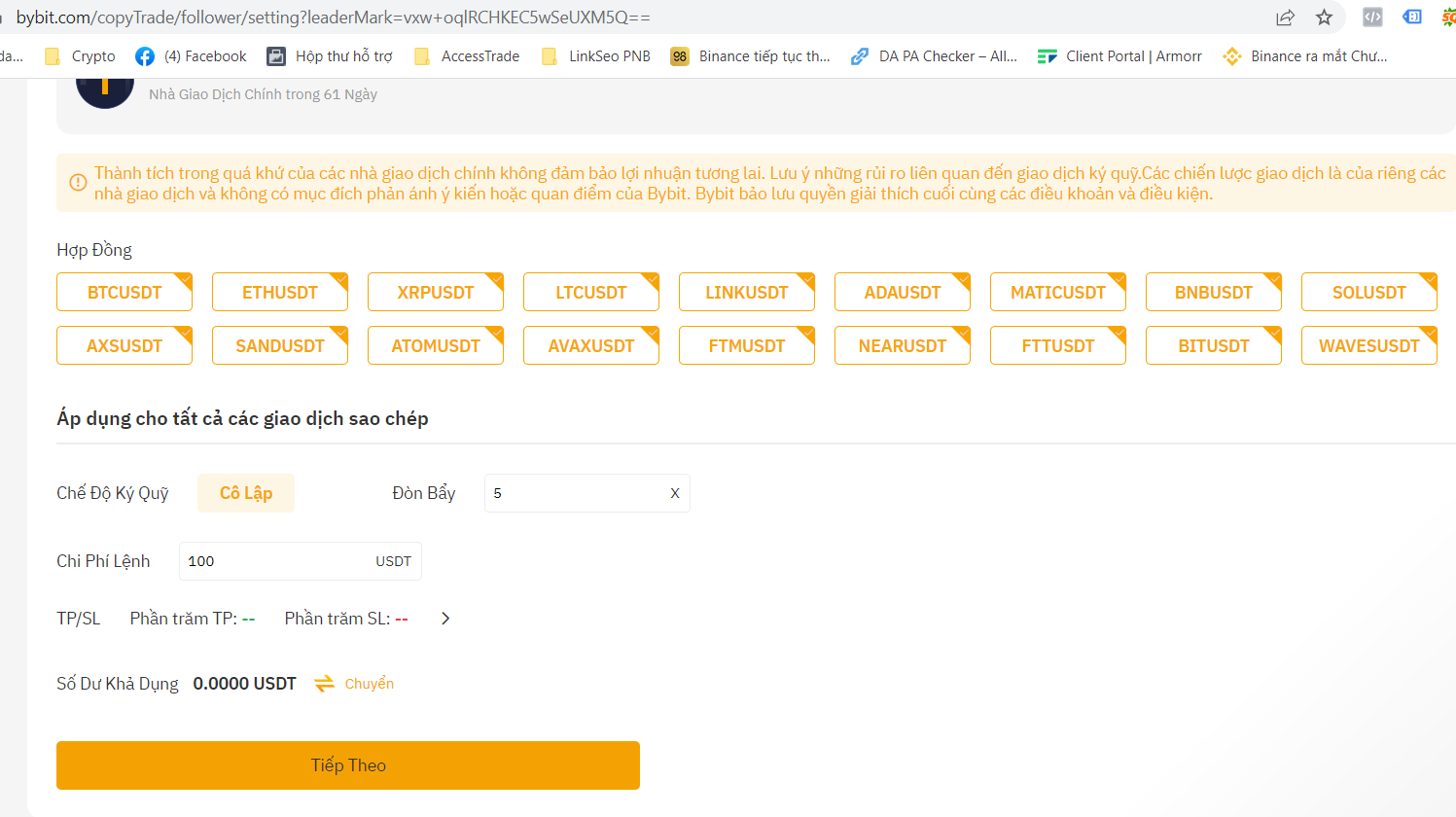The width and height of the screenshot is (1456, 817).
Task: Open Hộp thư hỗ trợ bookmark
Action: click(330, 56)
